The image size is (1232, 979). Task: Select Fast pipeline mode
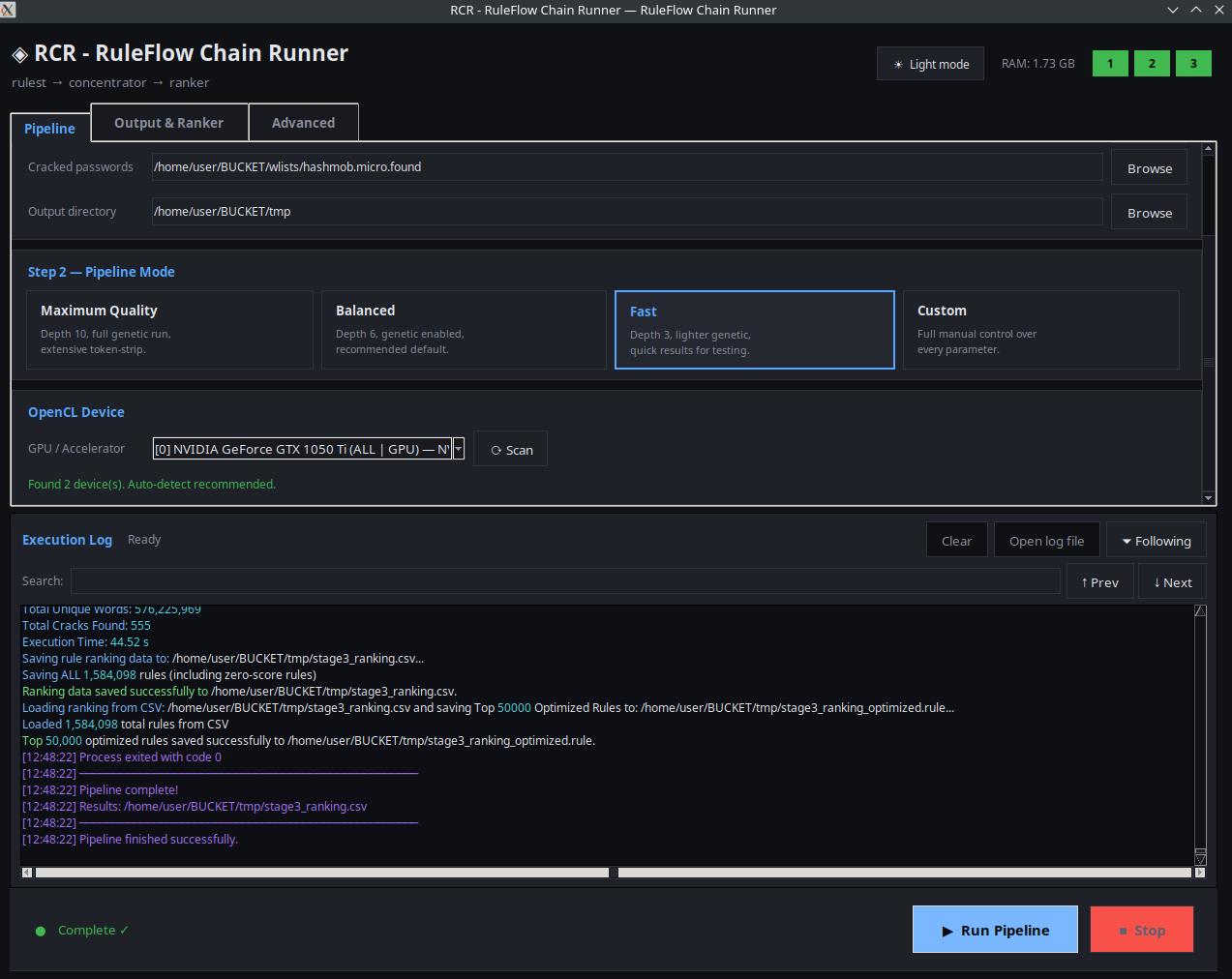click(755, 330)
